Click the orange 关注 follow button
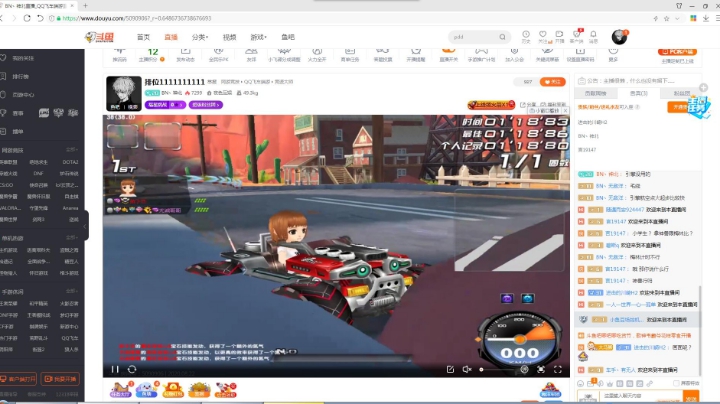Screen dimensions: 720x404 pos(552,82)
